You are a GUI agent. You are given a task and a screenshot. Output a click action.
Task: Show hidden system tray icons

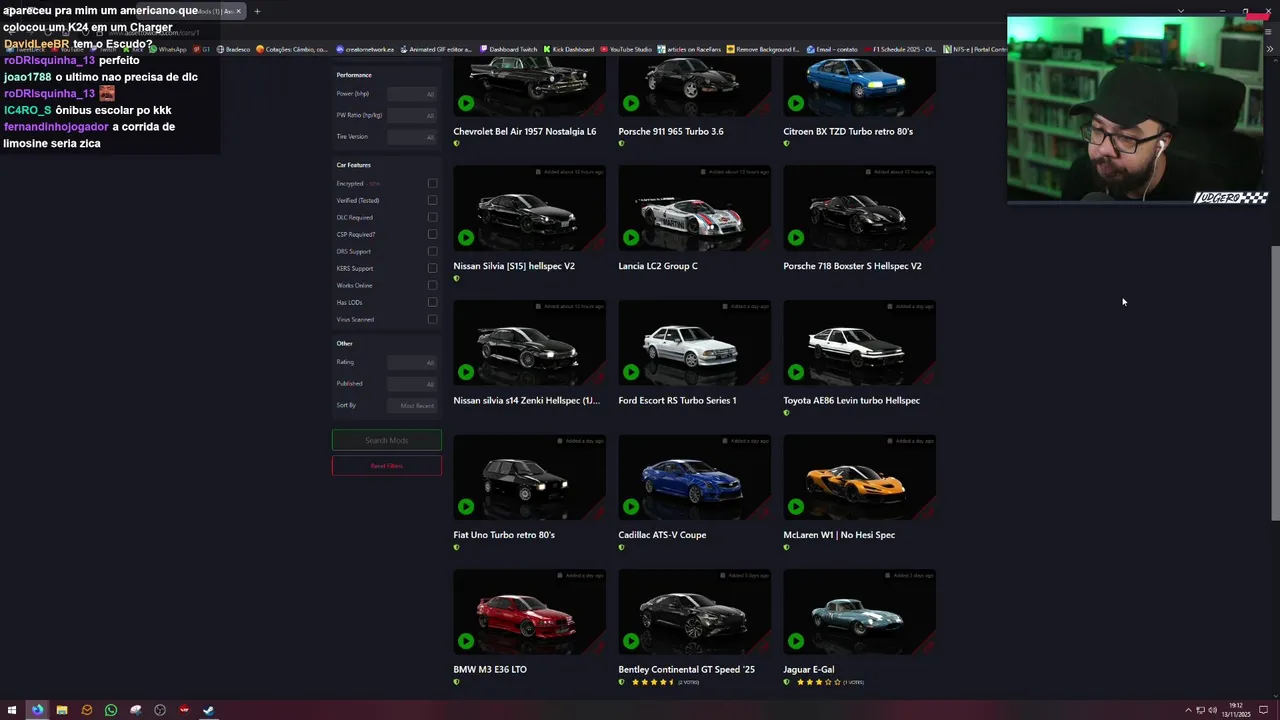1188,710
